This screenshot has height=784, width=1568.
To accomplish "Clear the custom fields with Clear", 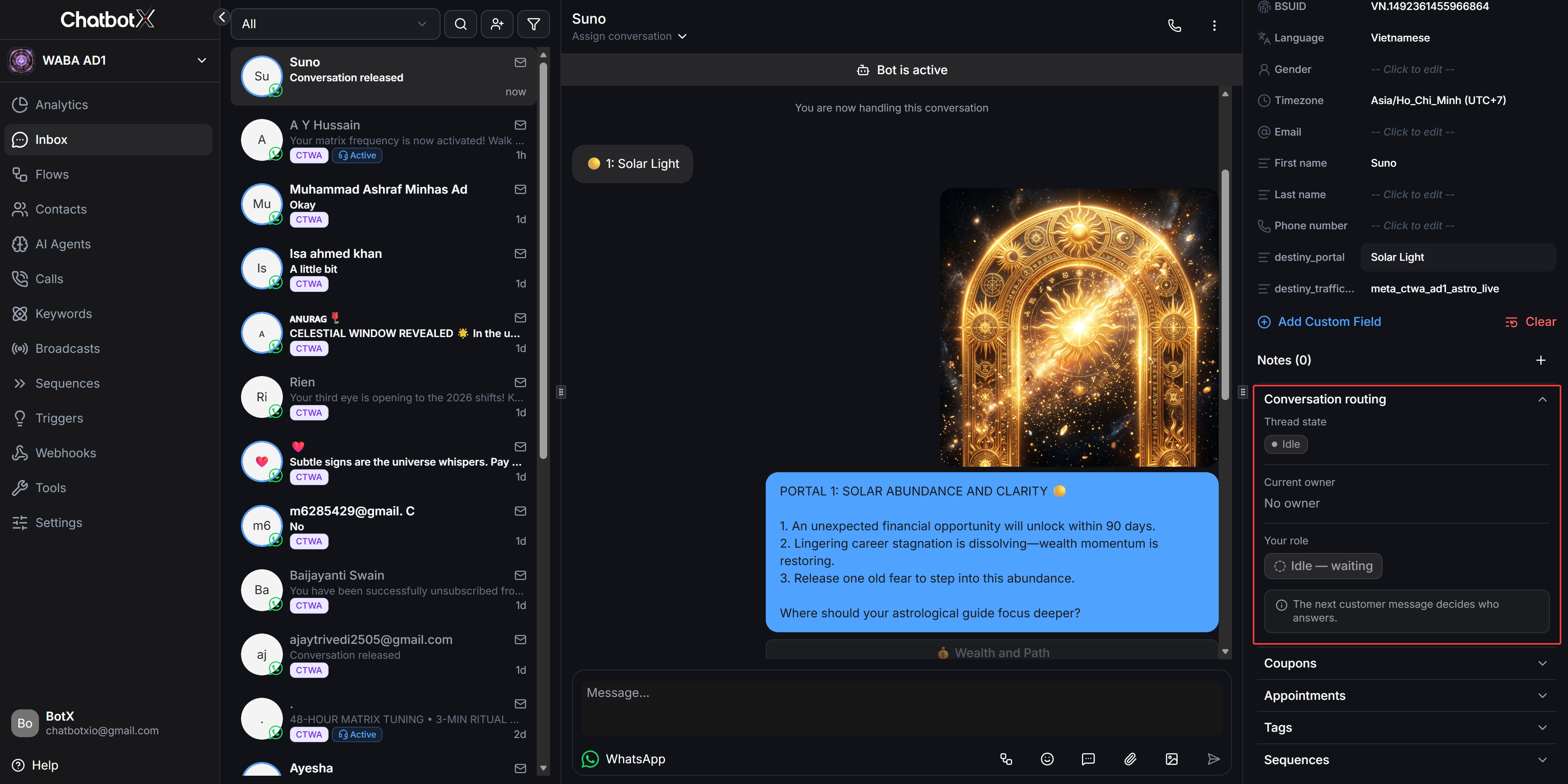I will click(1530, 322).
